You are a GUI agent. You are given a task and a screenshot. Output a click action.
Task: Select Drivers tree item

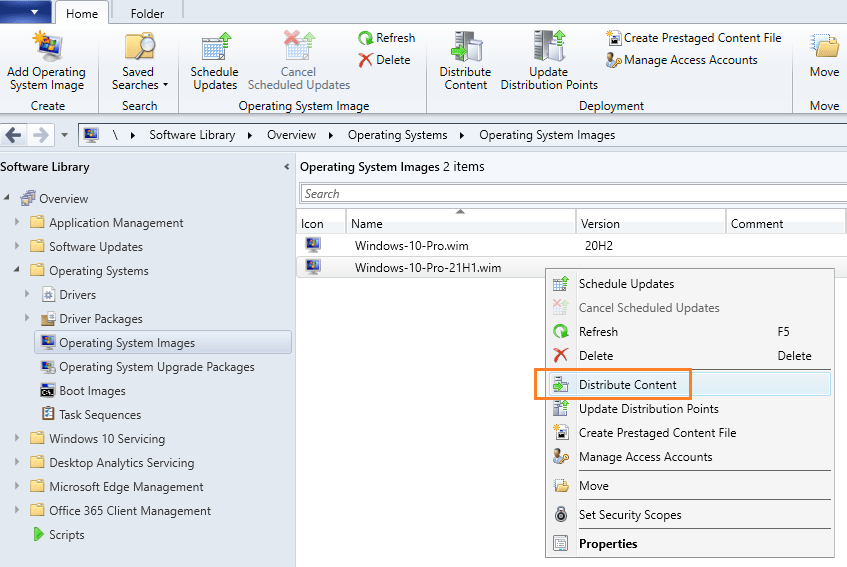tap(69, 295)
